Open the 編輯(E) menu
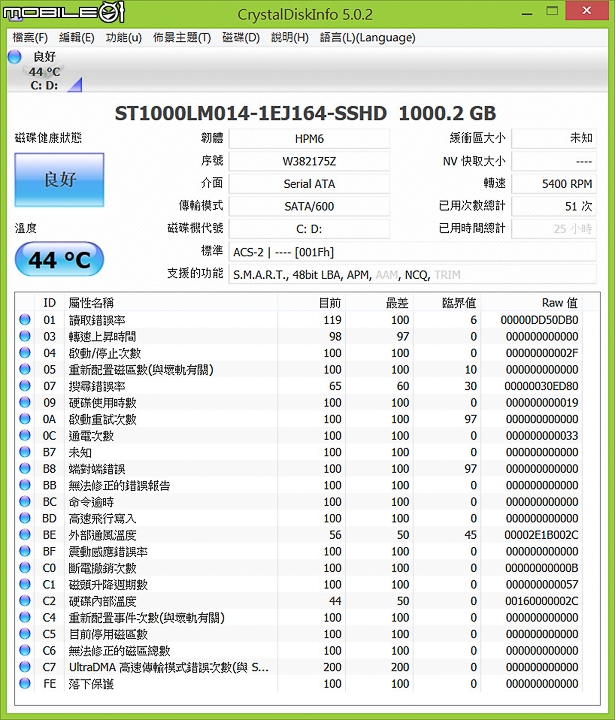 76,37
